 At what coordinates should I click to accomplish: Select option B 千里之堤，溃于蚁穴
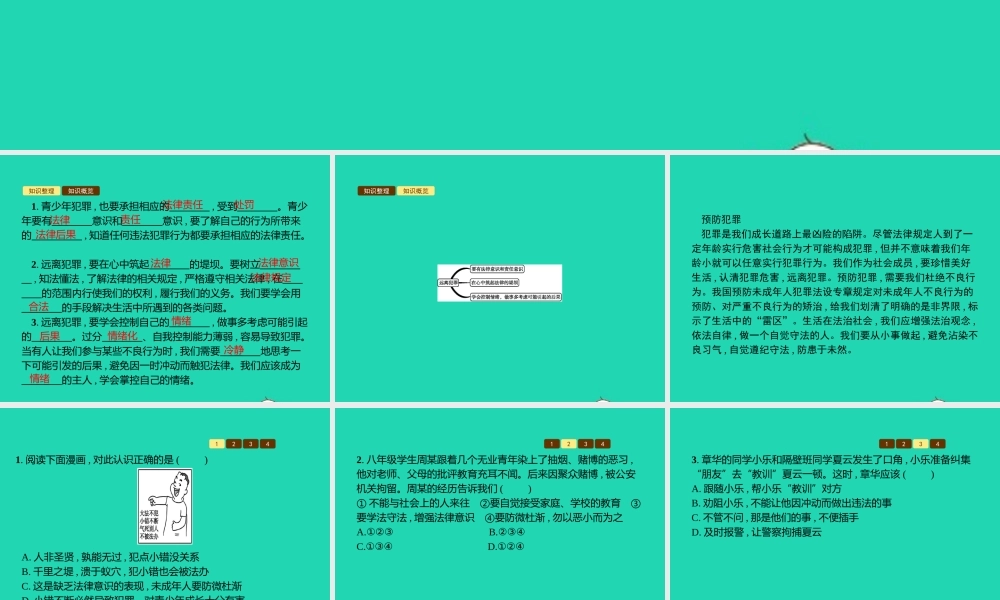pos(115,572)
